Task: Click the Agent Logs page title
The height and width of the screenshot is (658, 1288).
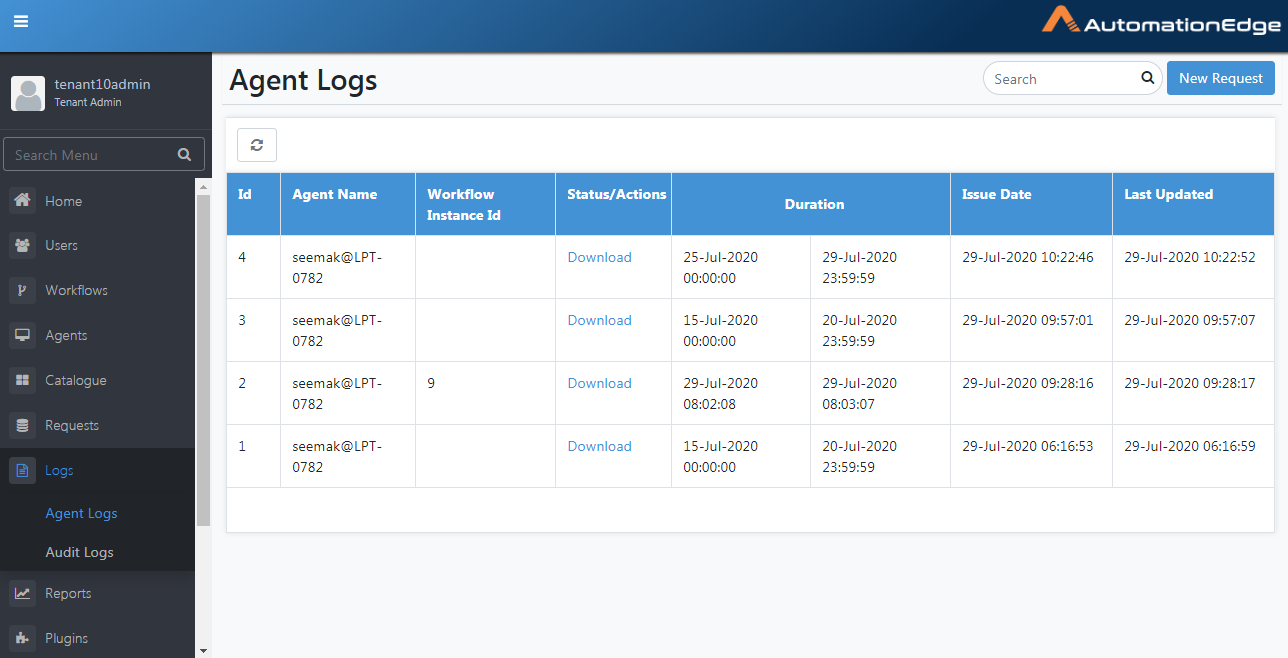Action: [x=303, y=79]
